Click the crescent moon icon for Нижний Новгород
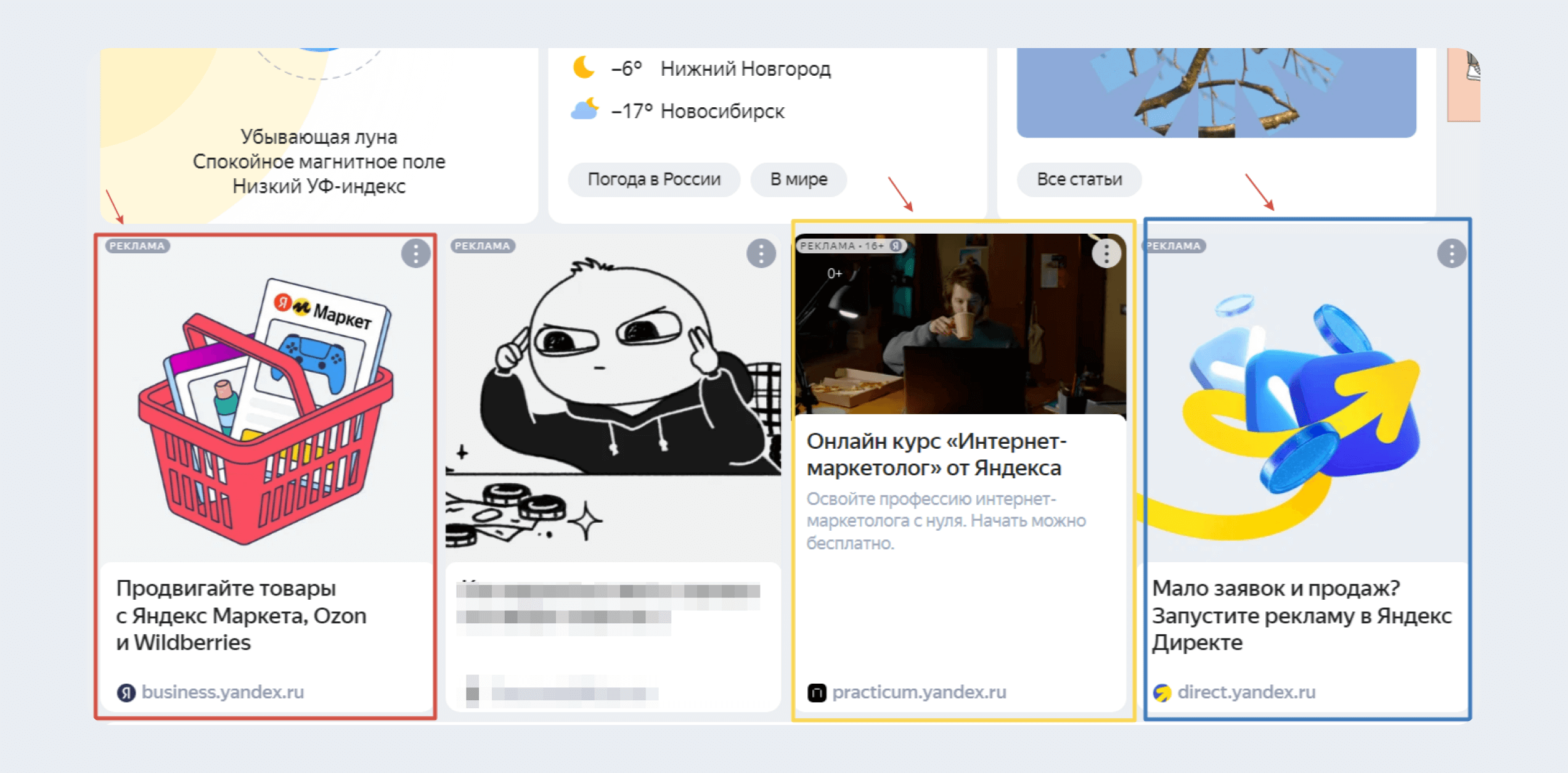The image size is (1568, 773). click(582, 67)
